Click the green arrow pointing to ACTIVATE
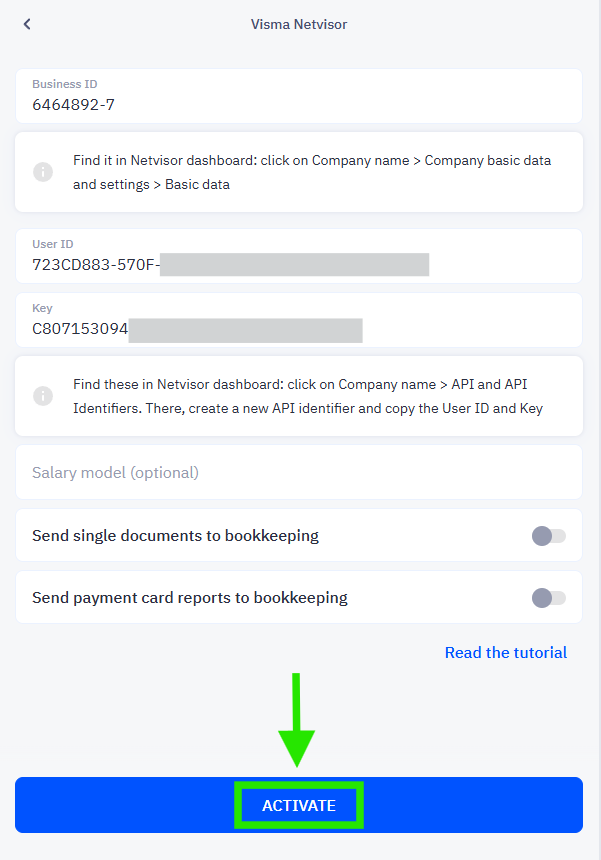Screen dimensions: 601x860 tap(297, 720)
